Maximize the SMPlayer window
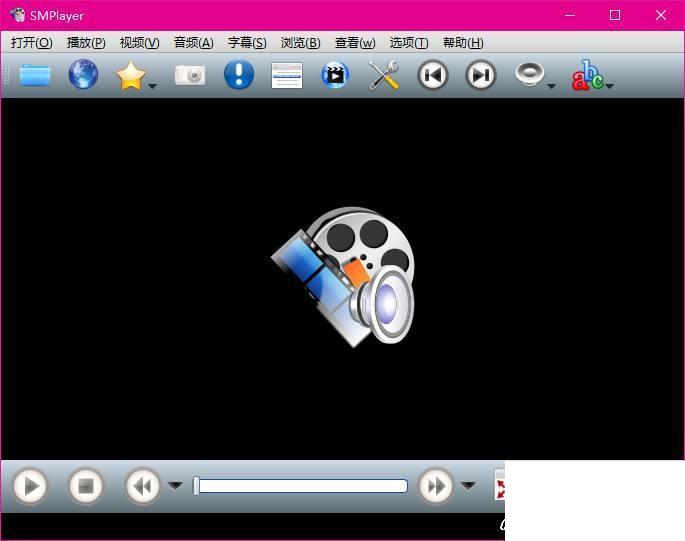The image size is (685, 541). tap(615, 15)
